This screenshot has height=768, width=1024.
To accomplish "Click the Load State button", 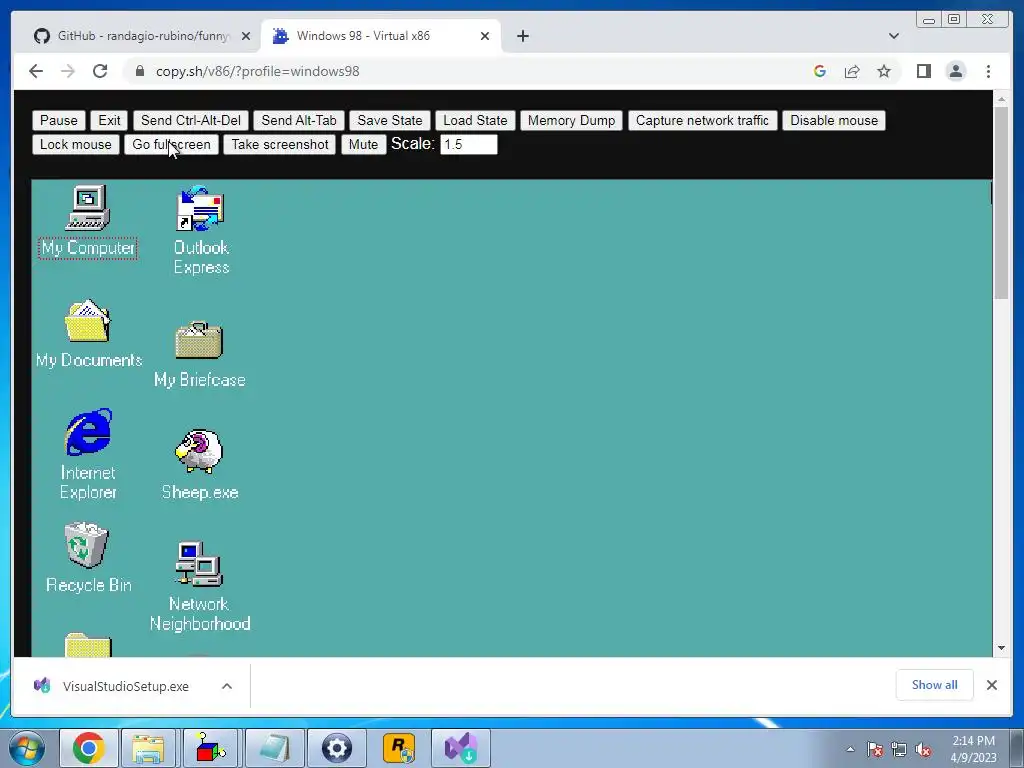I will click(x=475, y=120).
